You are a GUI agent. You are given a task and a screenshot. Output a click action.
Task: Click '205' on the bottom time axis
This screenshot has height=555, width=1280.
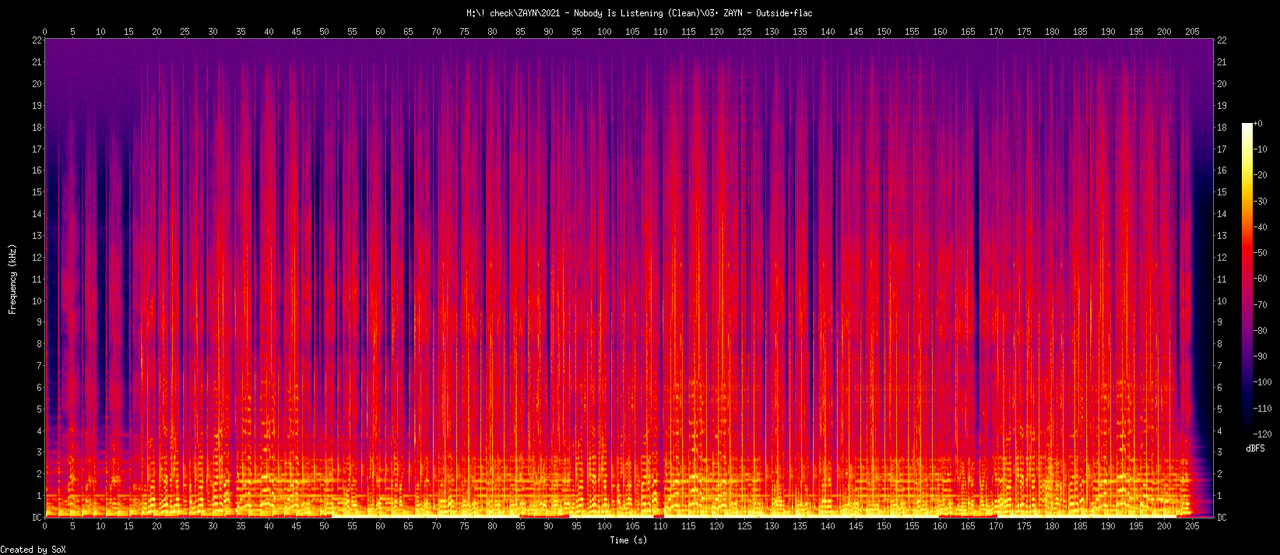point(1191,525)
